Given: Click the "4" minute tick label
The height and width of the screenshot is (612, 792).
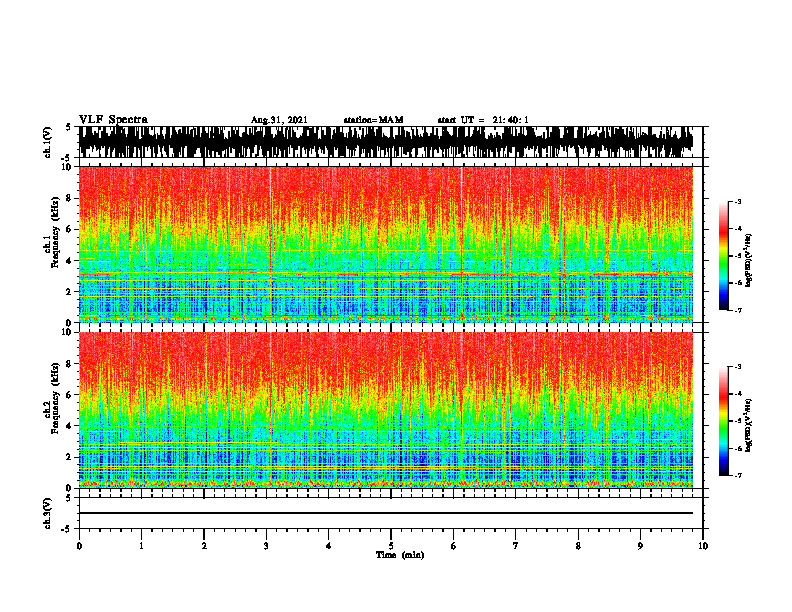Looking at the screenshot, I should pos(329,546).
